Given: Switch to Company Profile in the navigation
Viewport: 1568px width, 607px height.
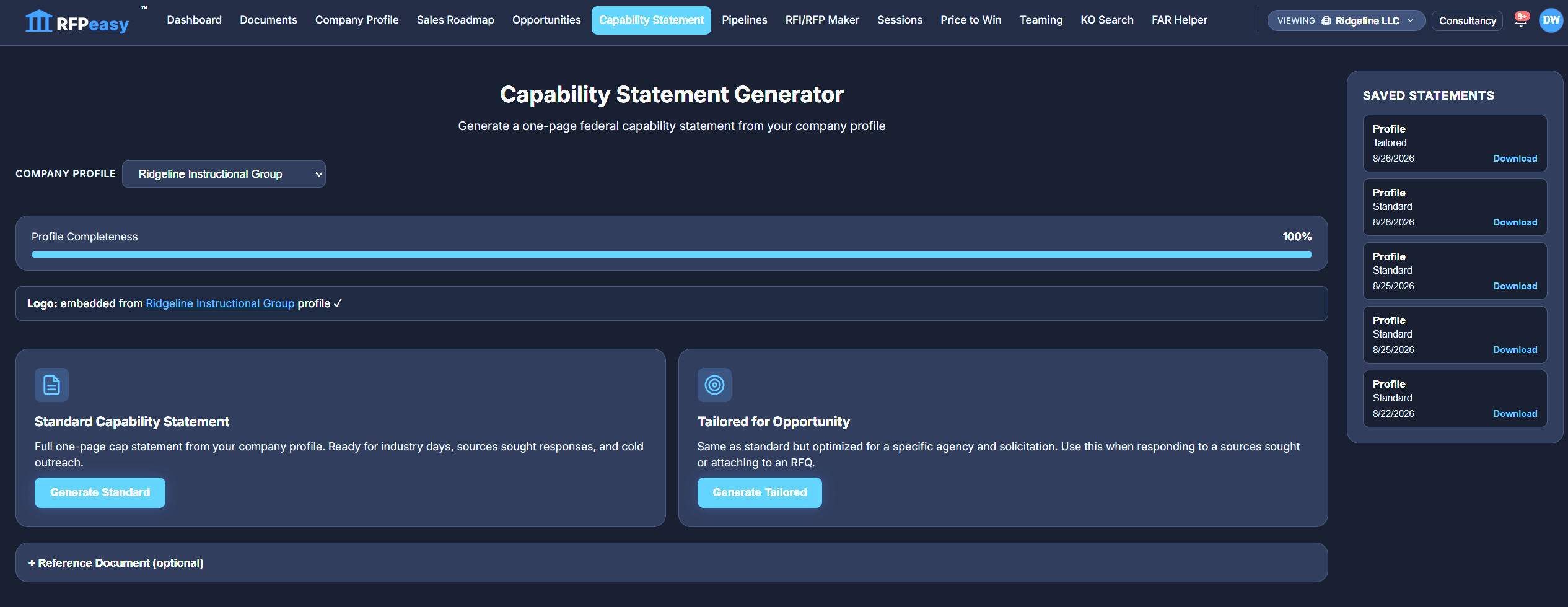Looking at the screenshot, I should 357,20.
